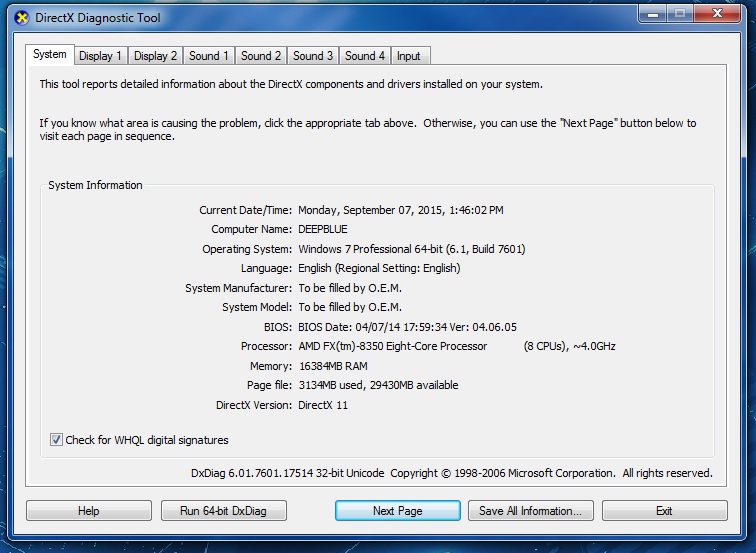Click the DxDiag 6.01.7601.17514 version text
The width and height of the screenshot is (756, 553).
pyautogui.click(x=288, y=473)
